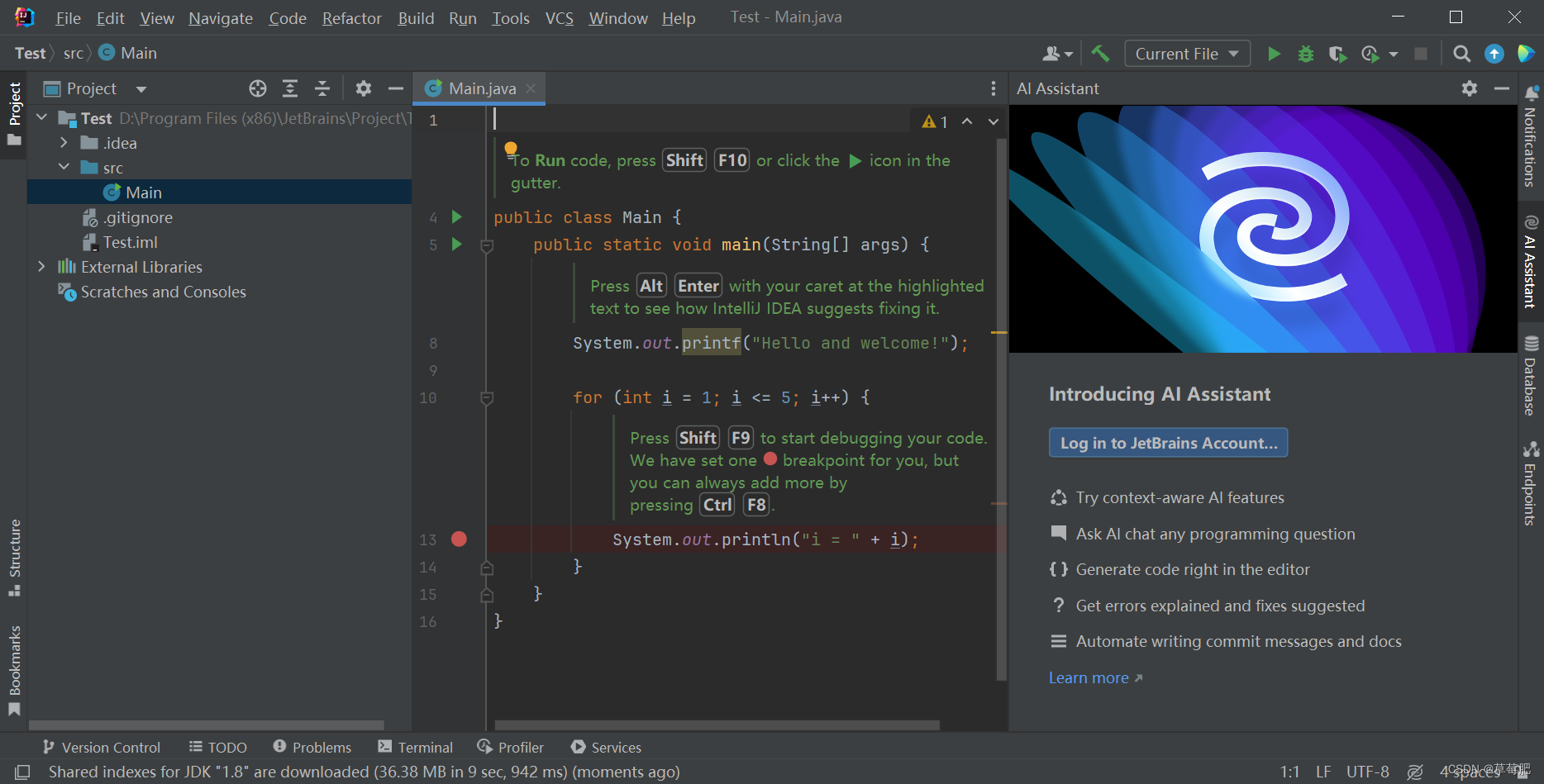Start debugging using the bug icon
Screen dimensions: 1544x784
click(1306, 53)
